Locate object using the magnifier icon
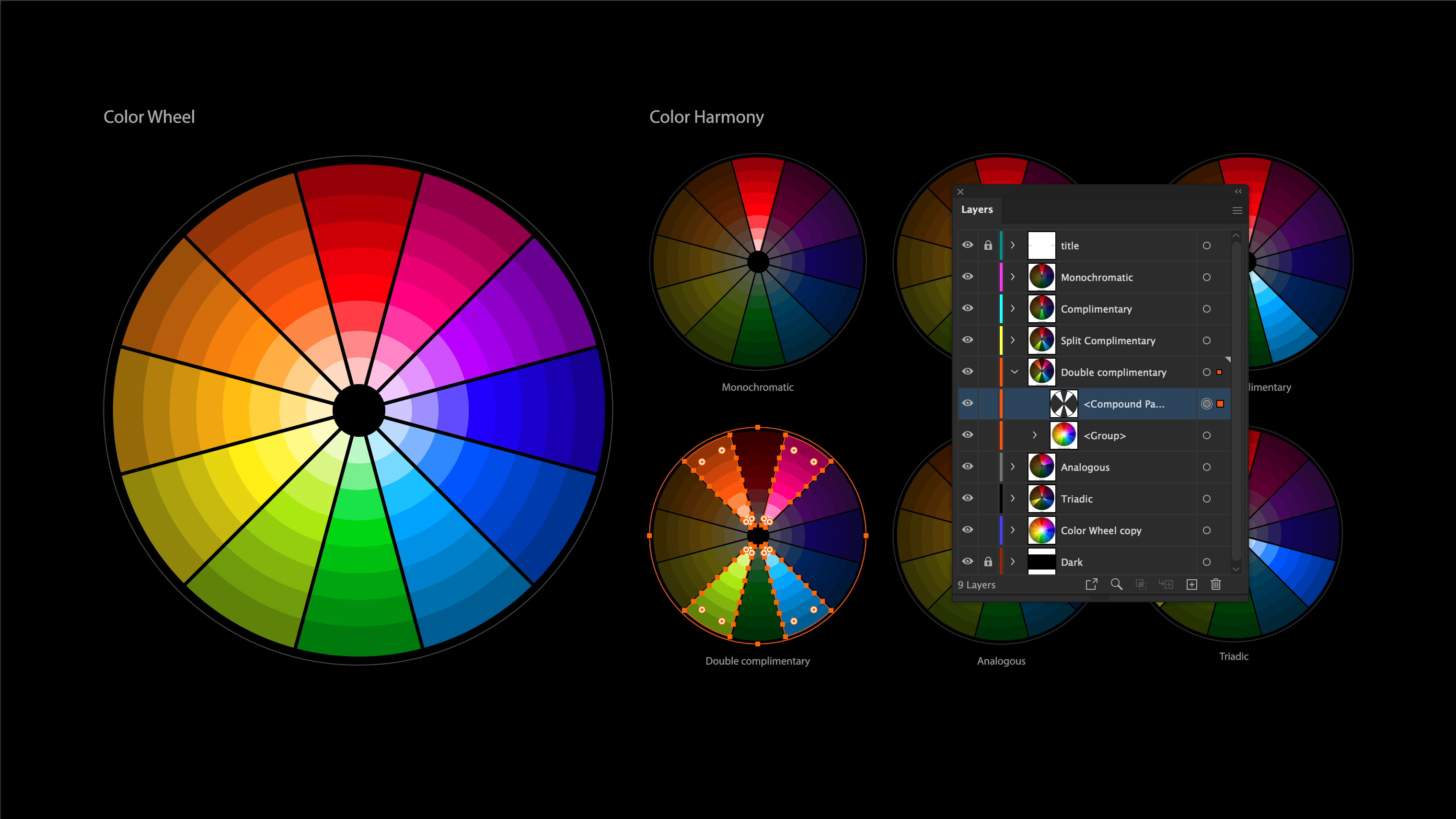 click(1116, 584)
